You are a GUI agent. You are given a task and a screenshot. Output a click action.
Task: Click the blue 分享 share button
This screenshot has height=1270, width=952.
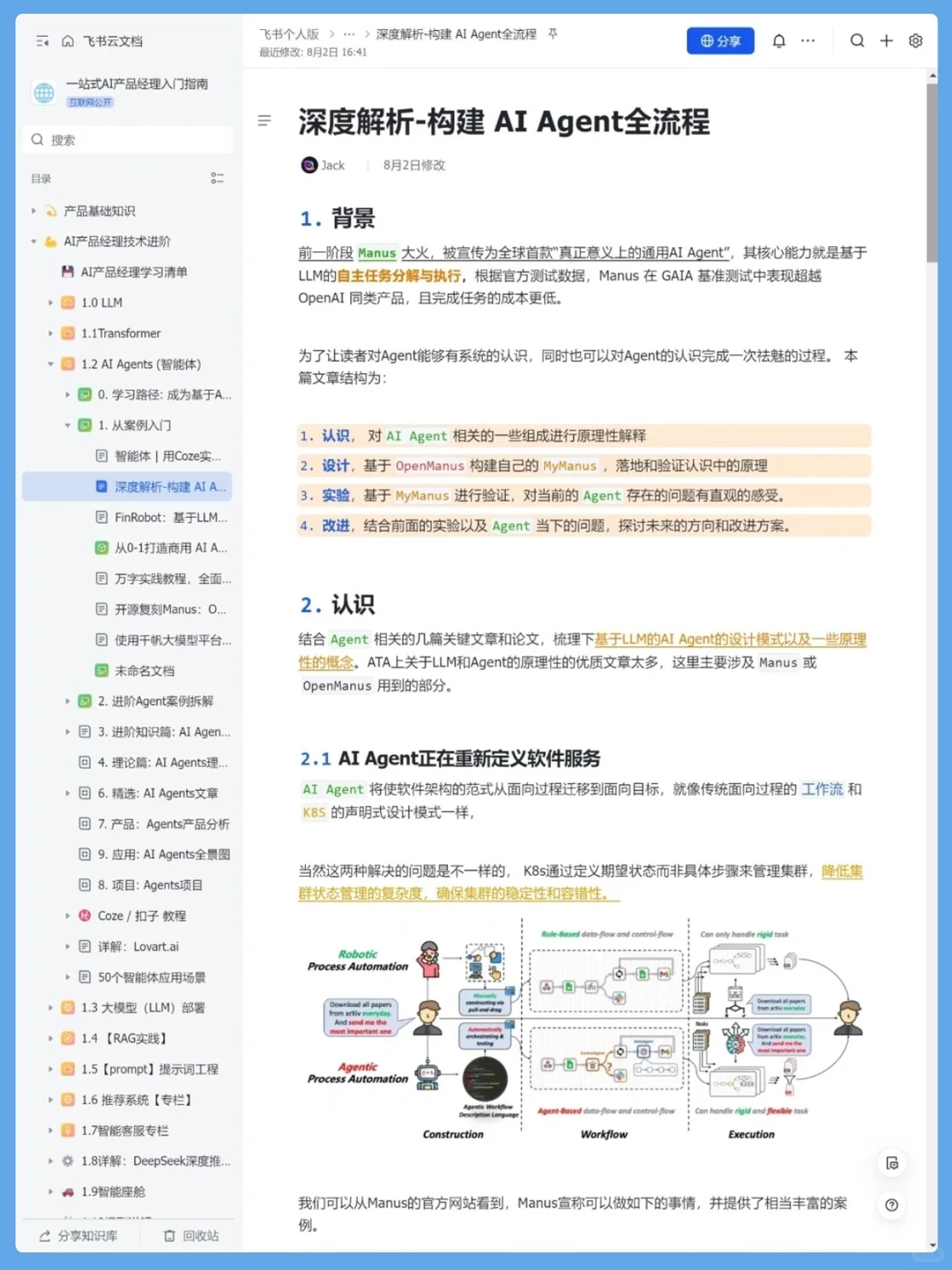coord(720,41)
